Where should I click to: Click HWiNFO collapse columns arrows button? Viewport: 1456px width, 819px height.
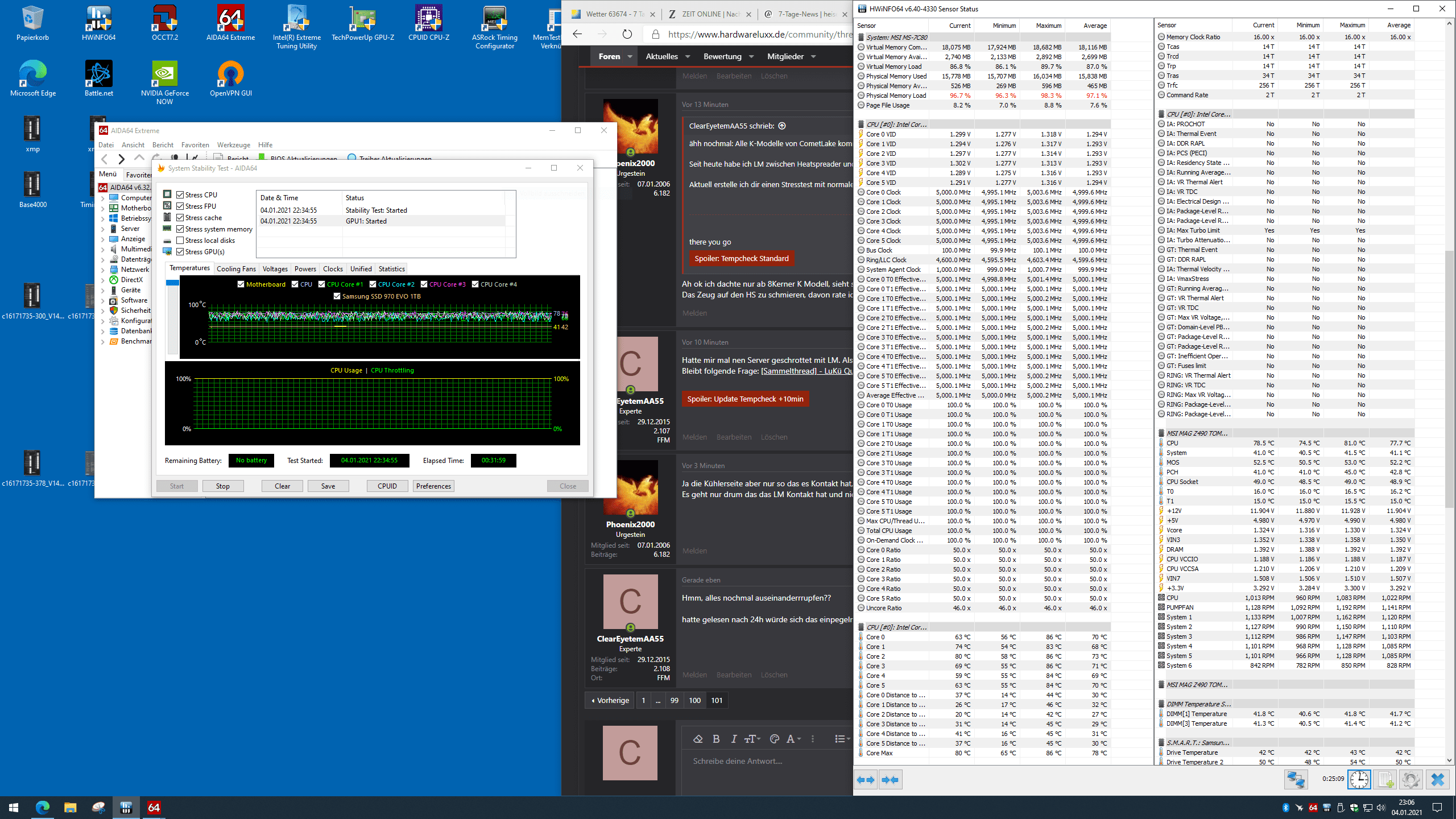tap(891, 780)
